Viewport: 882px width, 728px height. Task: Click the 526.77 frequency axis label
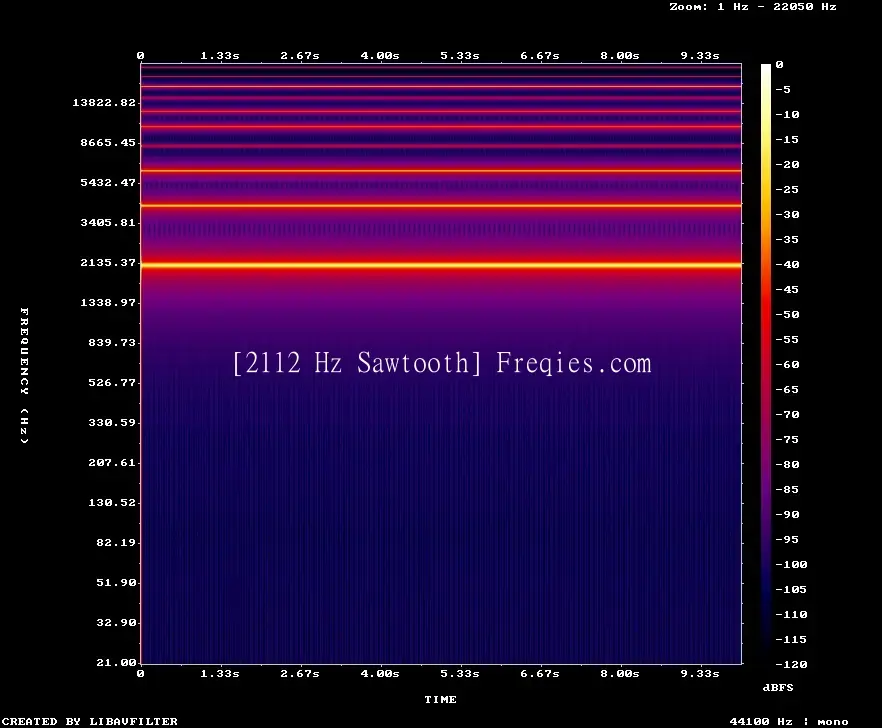(x=112, y=382)
